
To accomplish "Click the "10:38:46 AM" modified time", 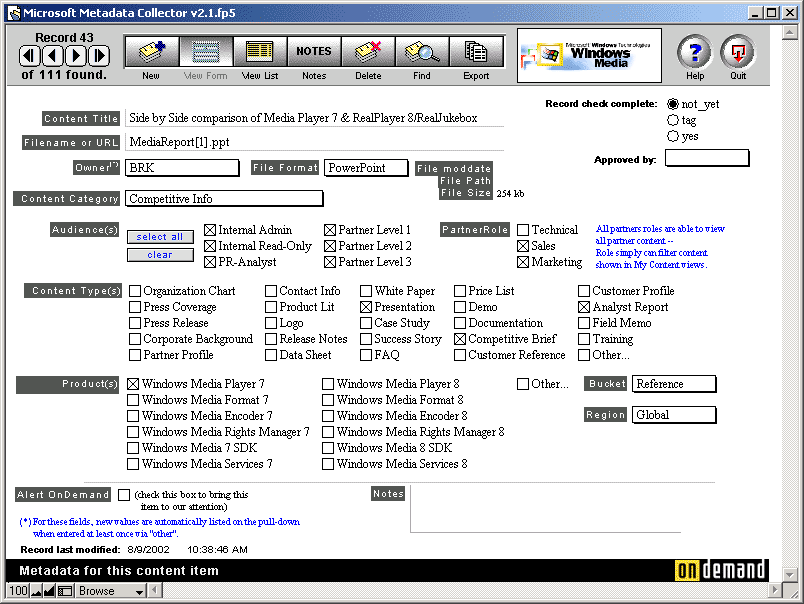I will click(x=217, y=550).
